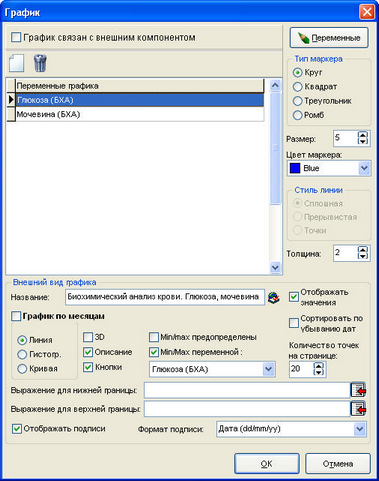379x481 pixels.
Task: Open Формат подписи date format dropdown
Action: point(360,429)
